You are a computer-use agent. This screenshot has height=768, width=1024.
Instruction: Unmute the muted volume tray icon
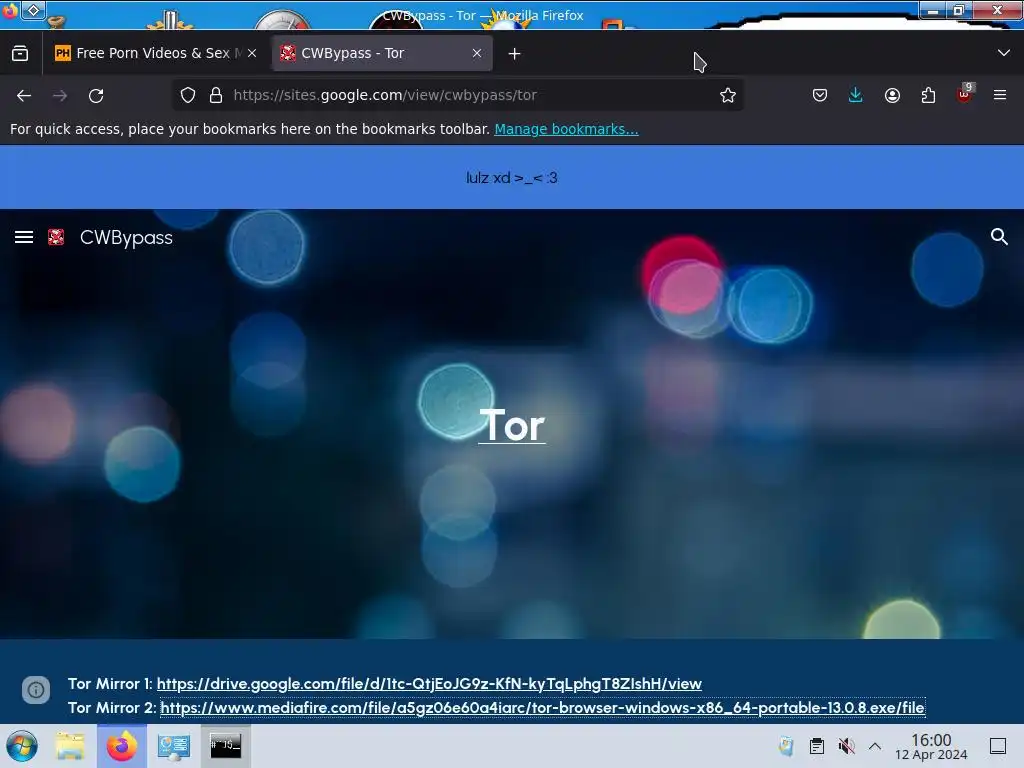point(846,746)
